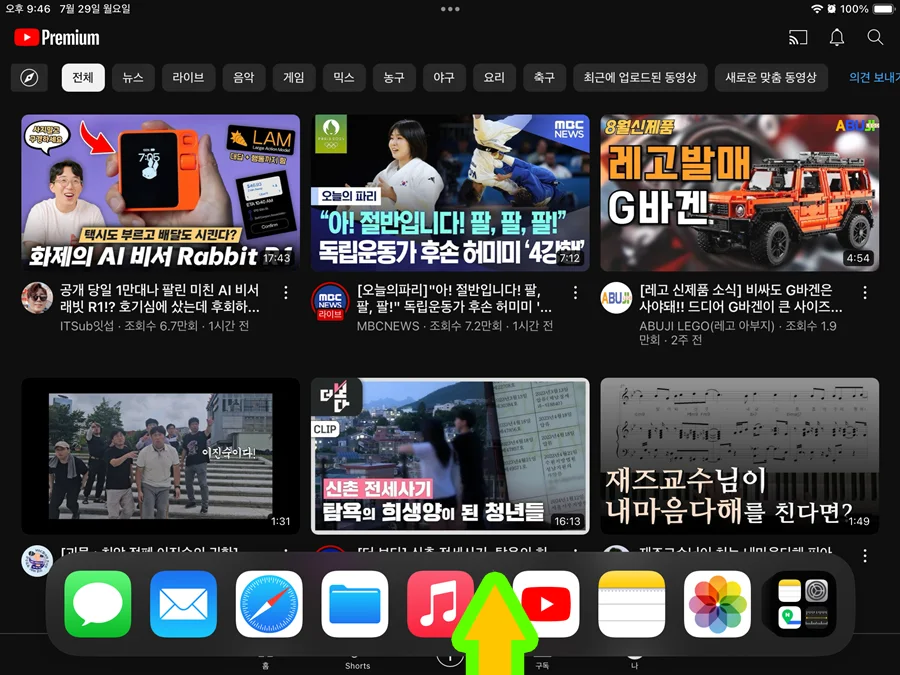Select the 라이브 filter chip
The image size is (900, 675).
coord(188,77)
